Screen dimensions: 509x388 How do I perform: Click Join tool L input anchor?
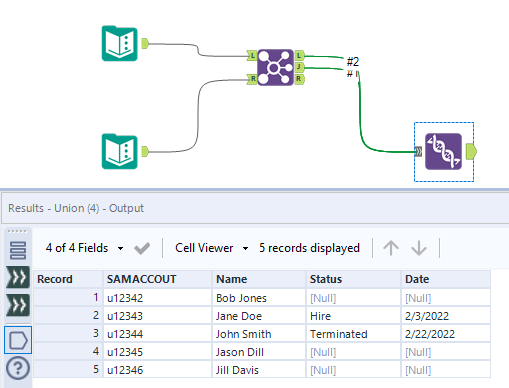click(x=252, y=56)
